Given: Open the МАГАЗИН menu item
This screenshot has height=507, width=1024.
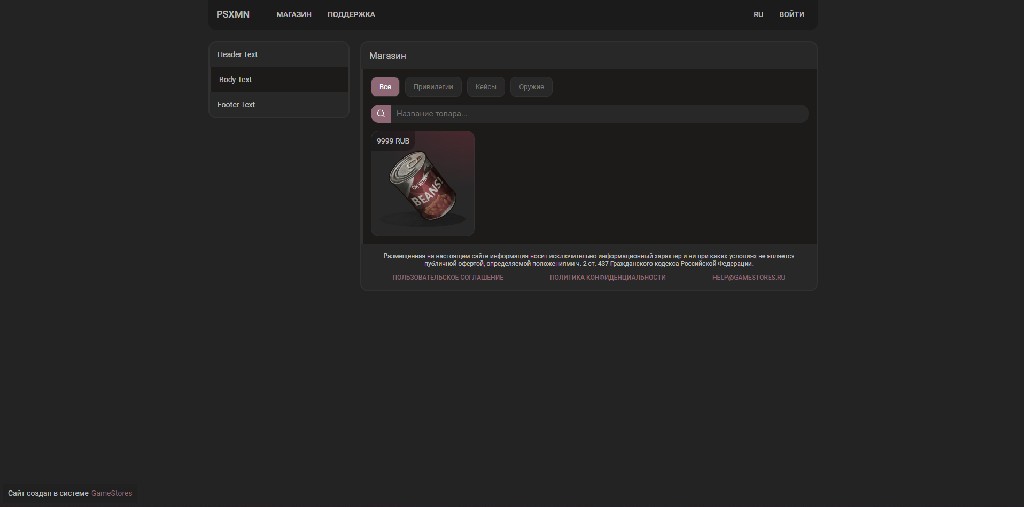Looking at the screenshot, I should pyautogui.click(x=294, y=15).
